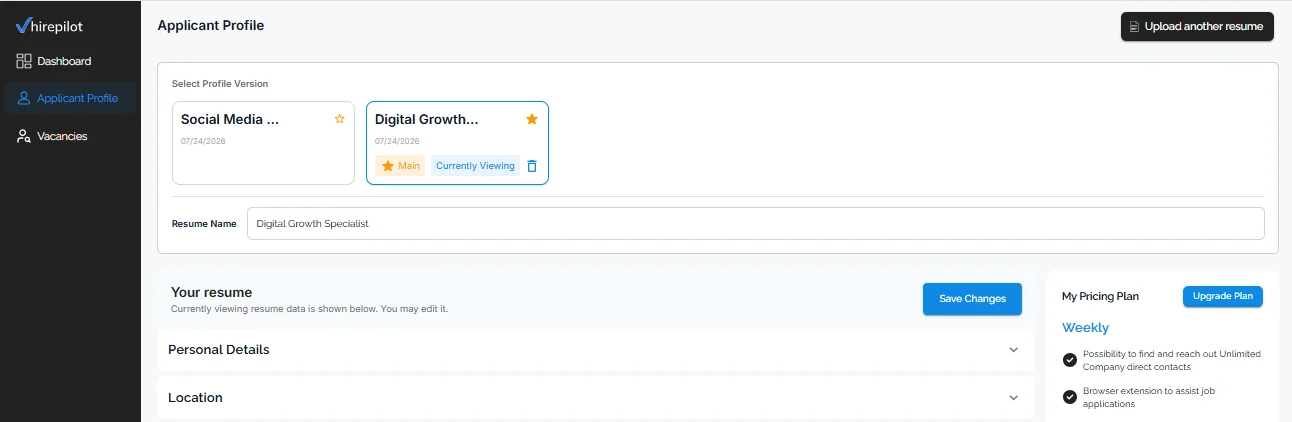The width and height of the screenshot is (1292, 422).
Task: Click Upgrade Plan
Action: [1222, 296]
